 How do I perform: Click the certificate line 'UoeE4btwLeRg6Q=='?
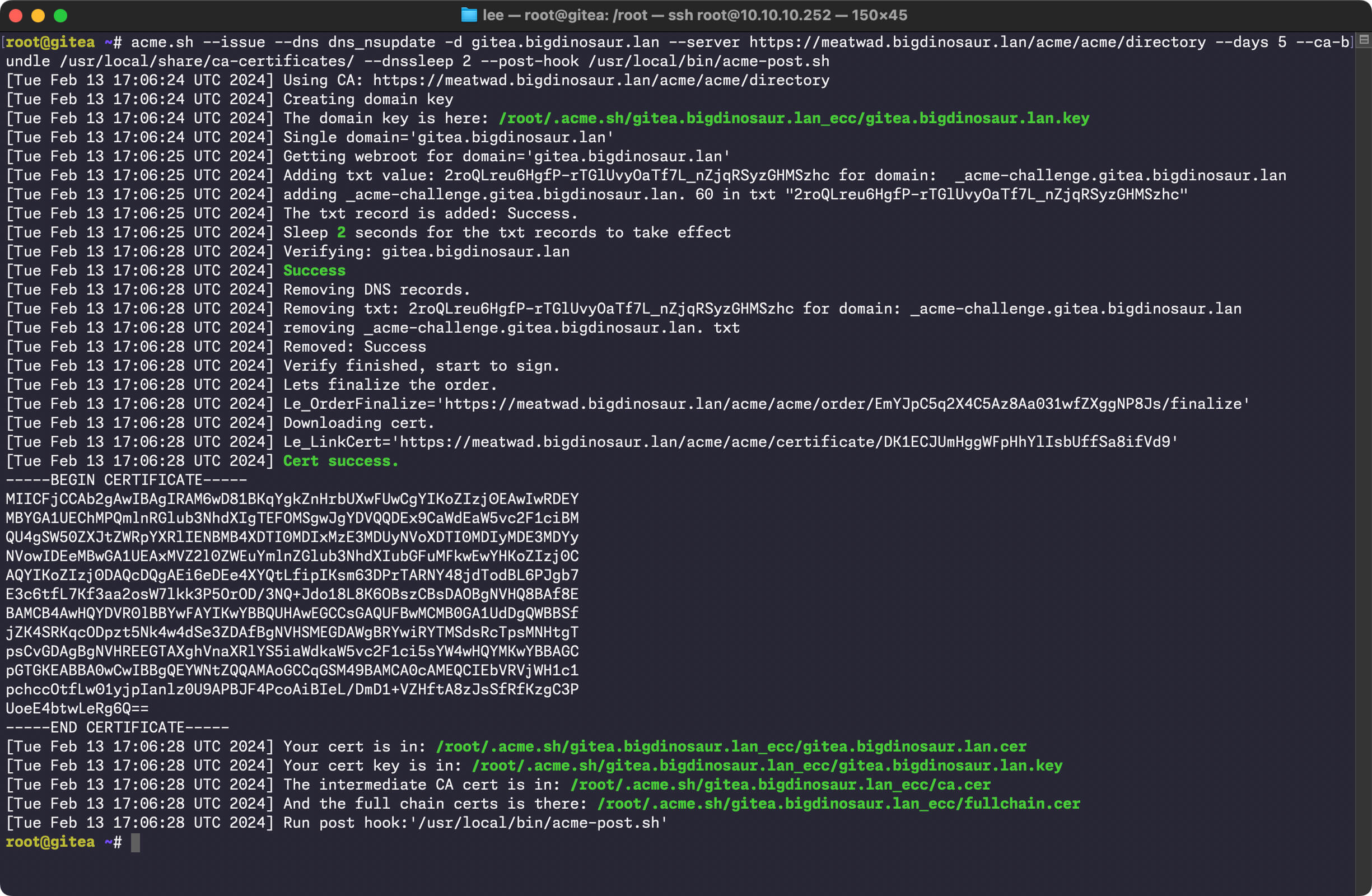[77, 709]
